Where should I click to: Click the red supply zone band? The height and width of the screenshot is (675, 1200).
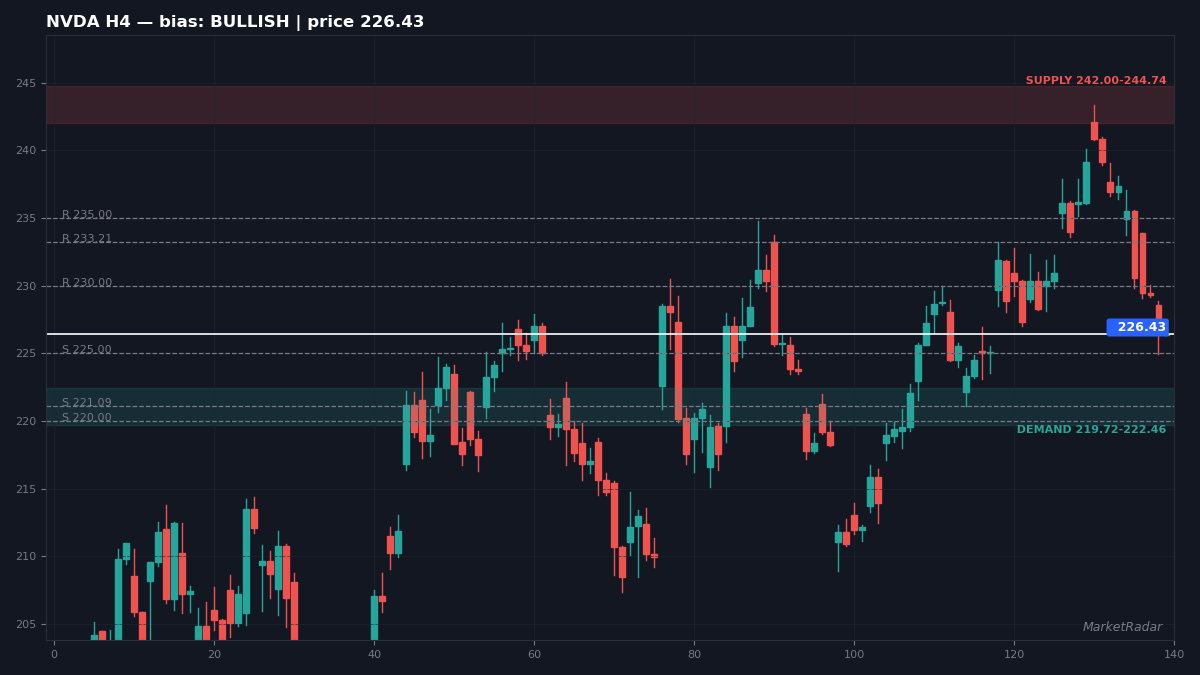point(610,104)
